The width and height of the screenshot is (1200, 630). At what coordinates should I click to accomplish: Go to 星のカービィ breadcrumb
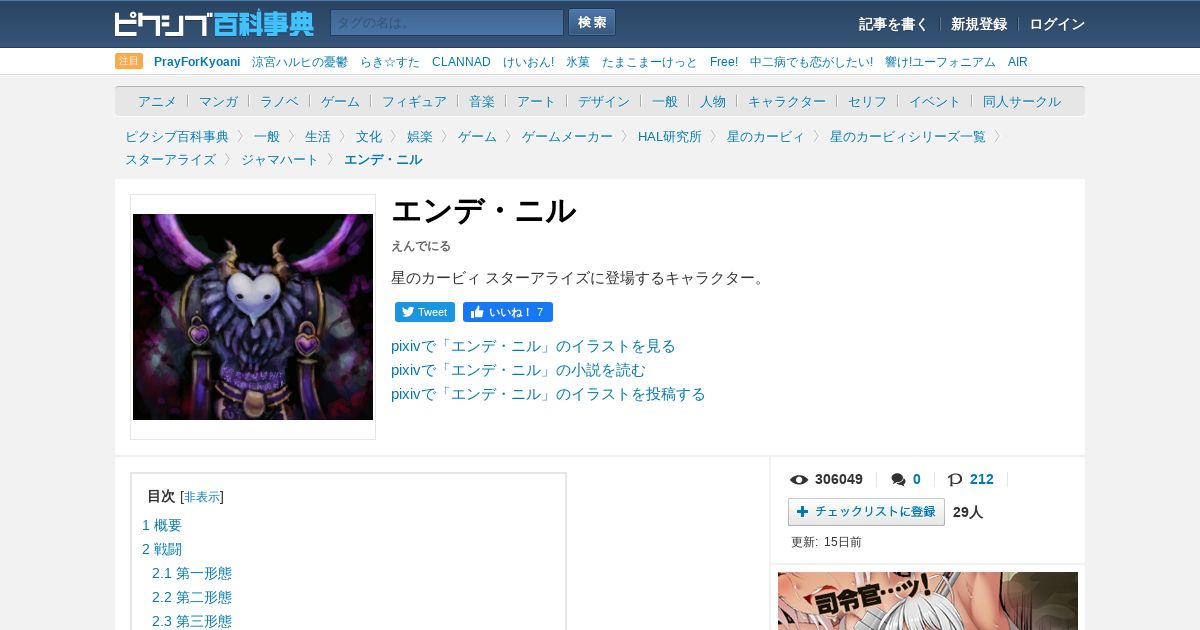pyautogui.click(x=766, y=136)
